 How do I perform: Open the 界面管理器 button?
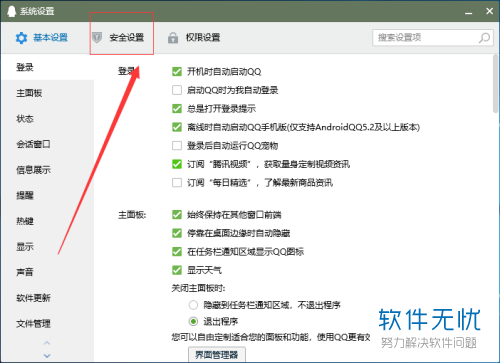point(217,354)
